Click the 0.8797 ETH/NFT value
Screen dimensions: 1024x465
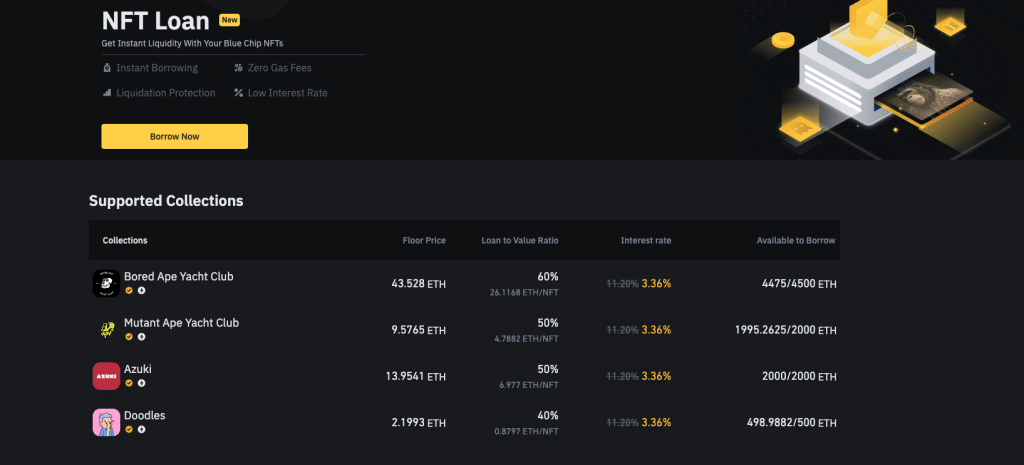[526, 432]
